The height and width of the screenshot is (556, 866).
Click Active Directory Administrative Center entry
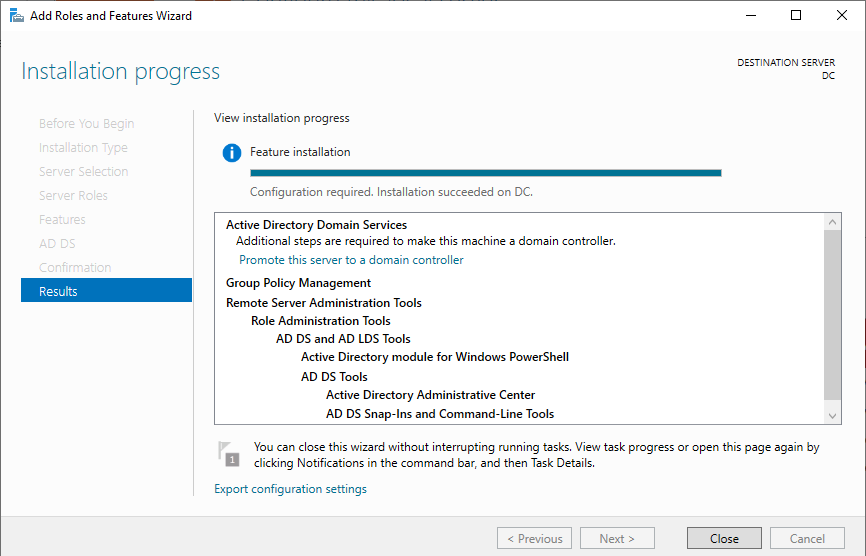pos(430,395)
